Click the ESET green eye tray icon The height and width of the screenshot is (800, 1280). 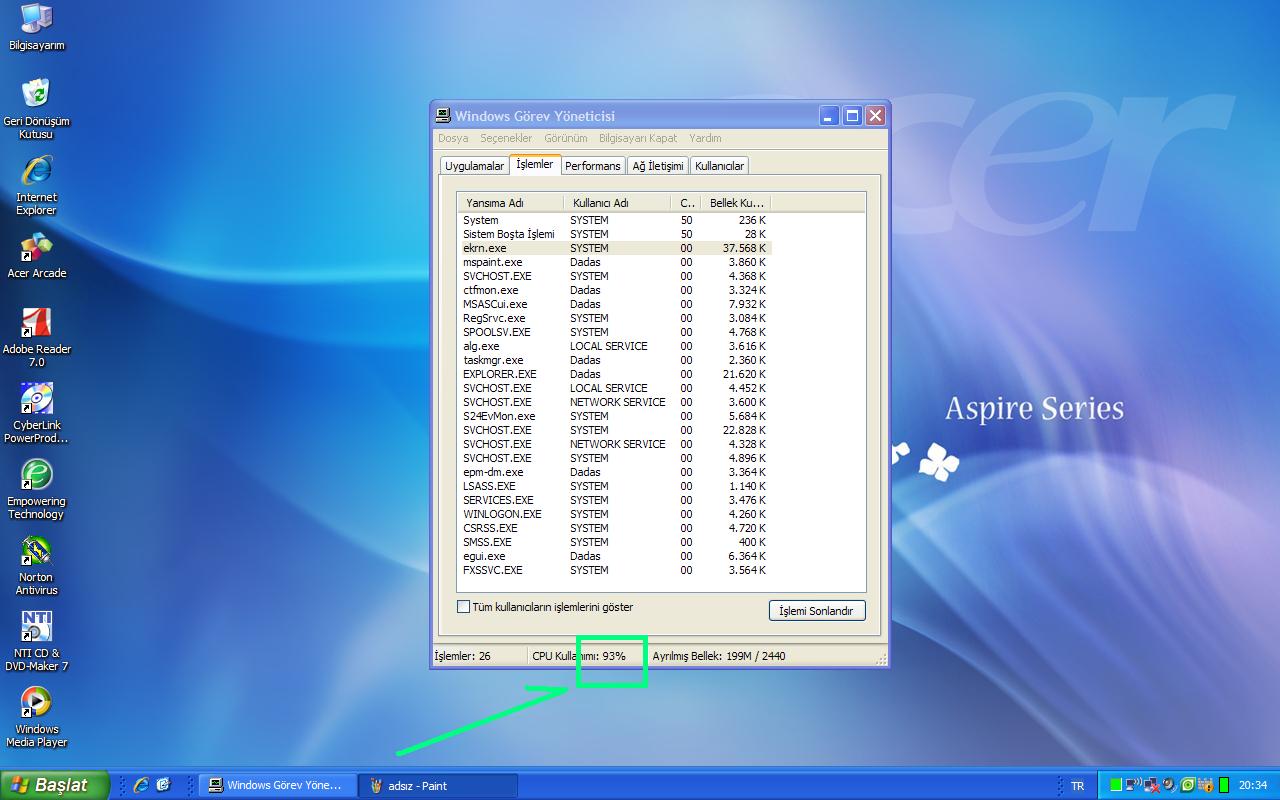click(x=1188, y=785)
